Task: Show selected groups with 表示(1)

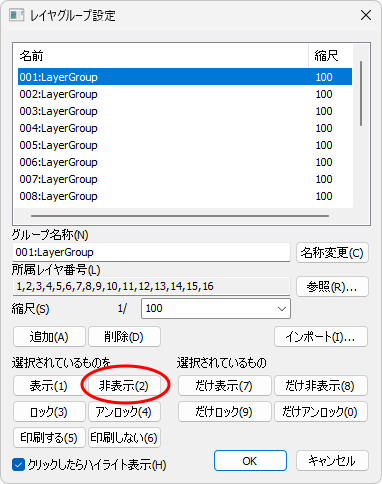Action: (49, 386)
